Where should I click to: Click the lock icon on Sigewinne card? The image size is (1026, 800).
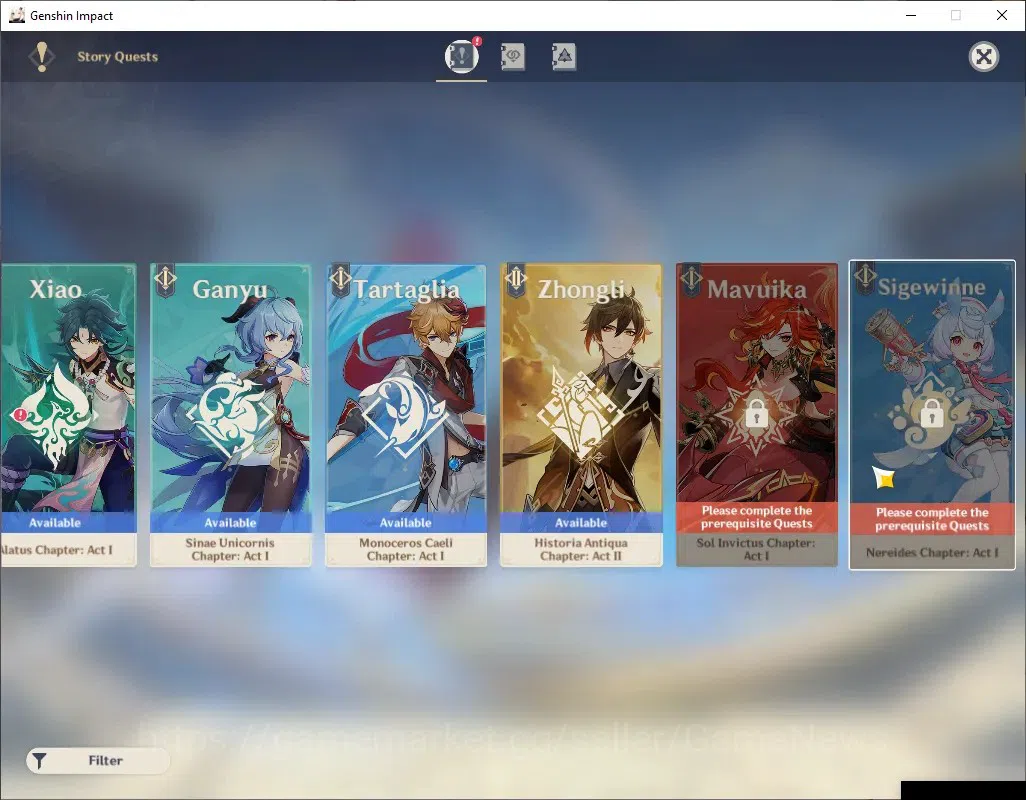click(x=931, y=413)
